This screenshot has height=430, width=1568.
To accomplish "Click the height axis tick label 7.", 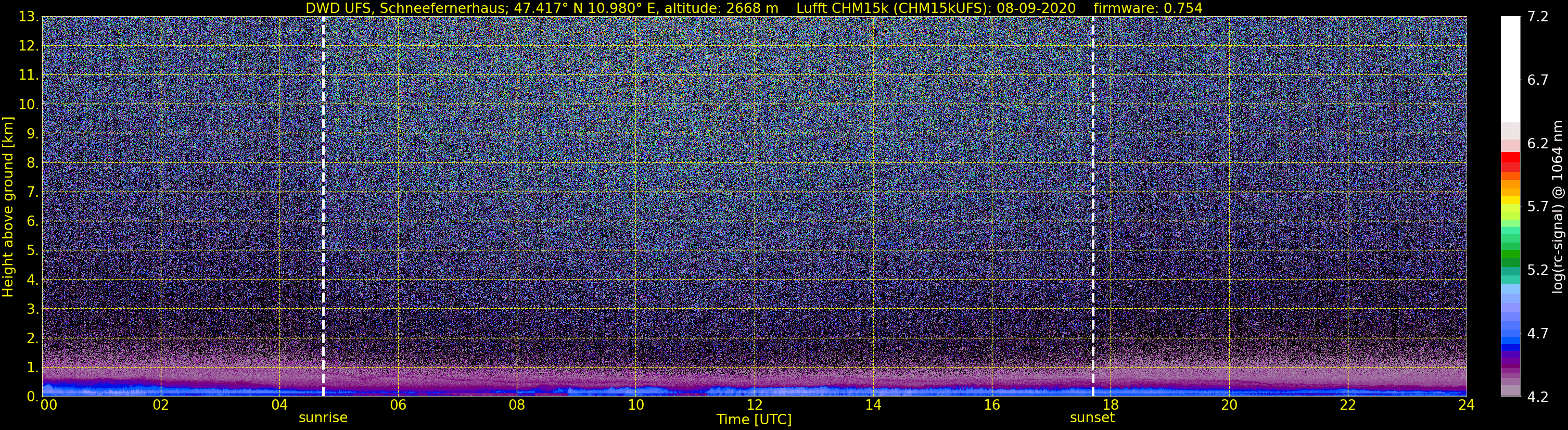I will click(x=33, y=193).
